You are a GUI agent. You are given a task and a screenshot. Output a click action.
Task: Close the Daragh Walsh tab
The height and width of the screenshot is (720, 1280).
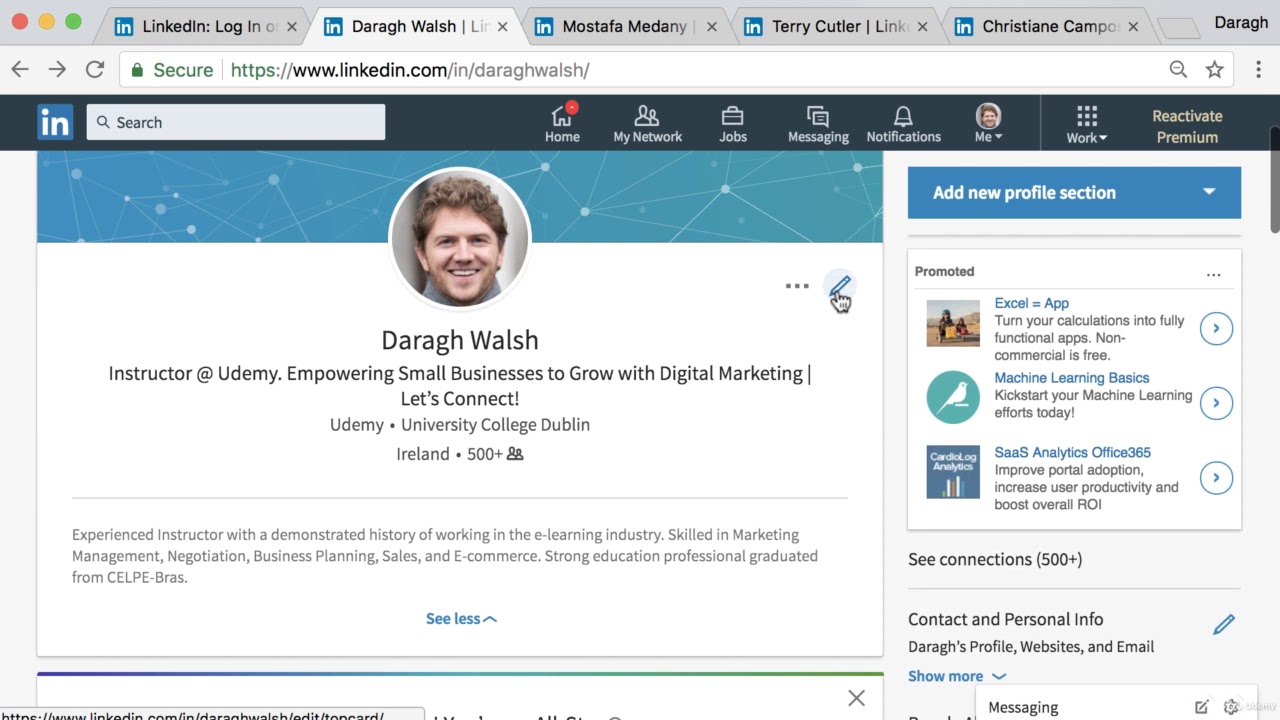502,27
